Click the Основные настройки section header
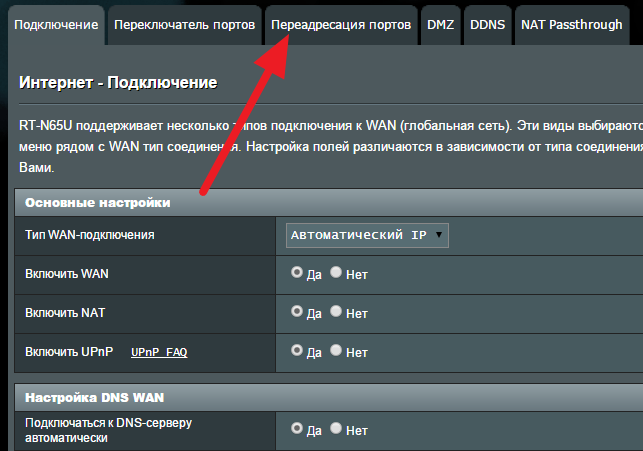Viewport: 643px width, 451px height. pos(97,202)
